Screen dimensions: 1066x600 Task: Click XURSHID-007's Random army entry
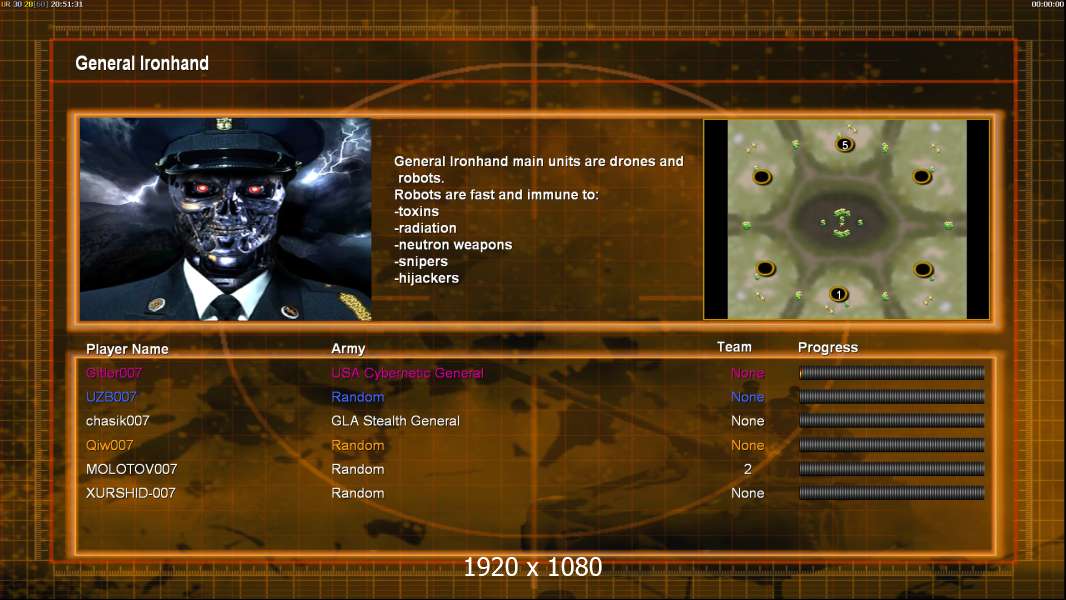358,493
